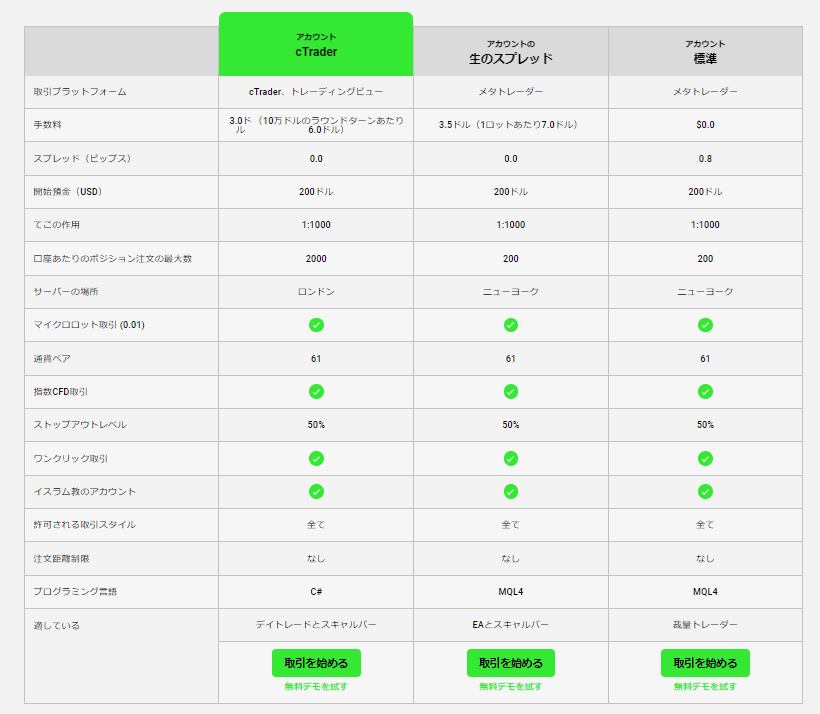Click cTrader checkmark for ワンクリック取引
Image resolution: width=820 pixels, height=714 pixels.
pyautogui.click(x=316, y=458)
